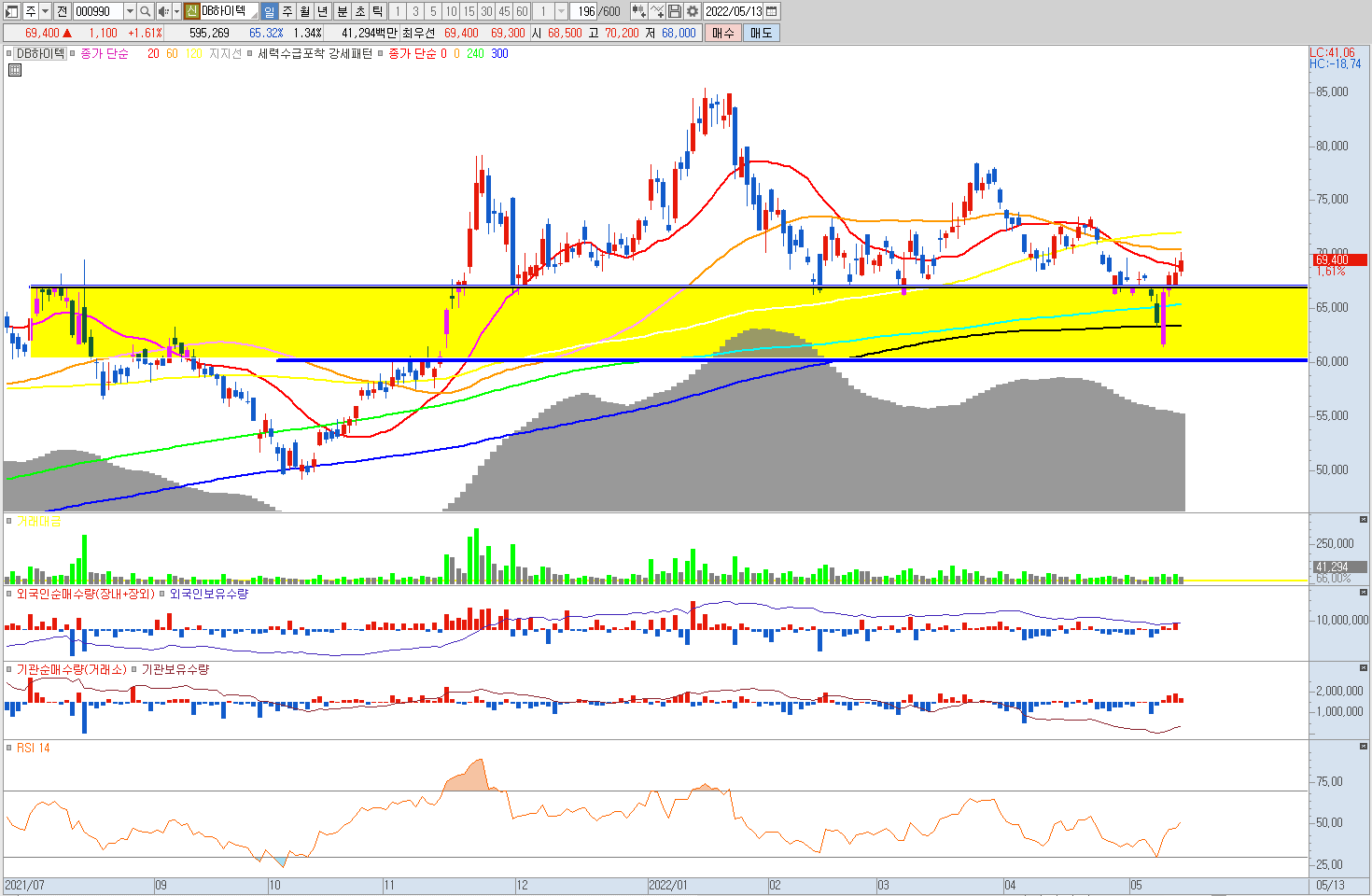
Task: Expand the interval multiplier dropdown arrow
Action: pos(561,11)
